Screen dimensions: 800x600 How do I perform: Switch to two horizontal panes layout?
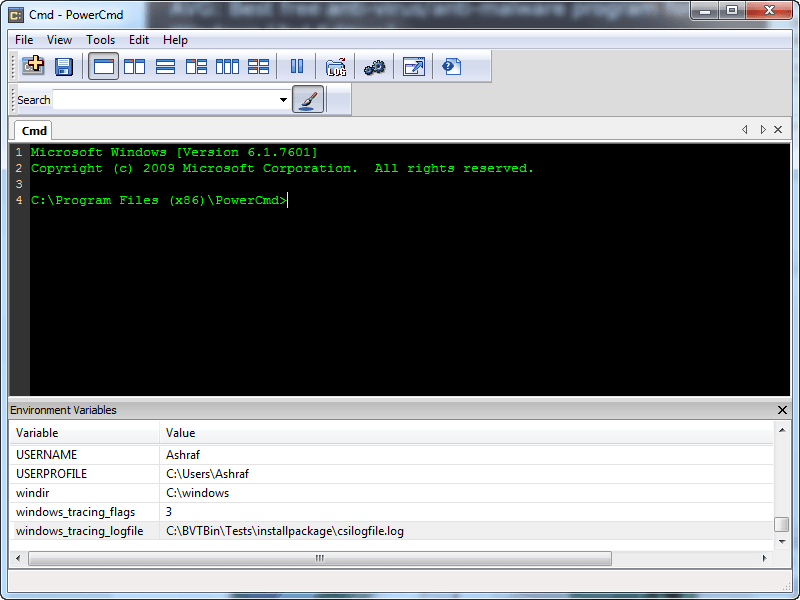point(166,67)
